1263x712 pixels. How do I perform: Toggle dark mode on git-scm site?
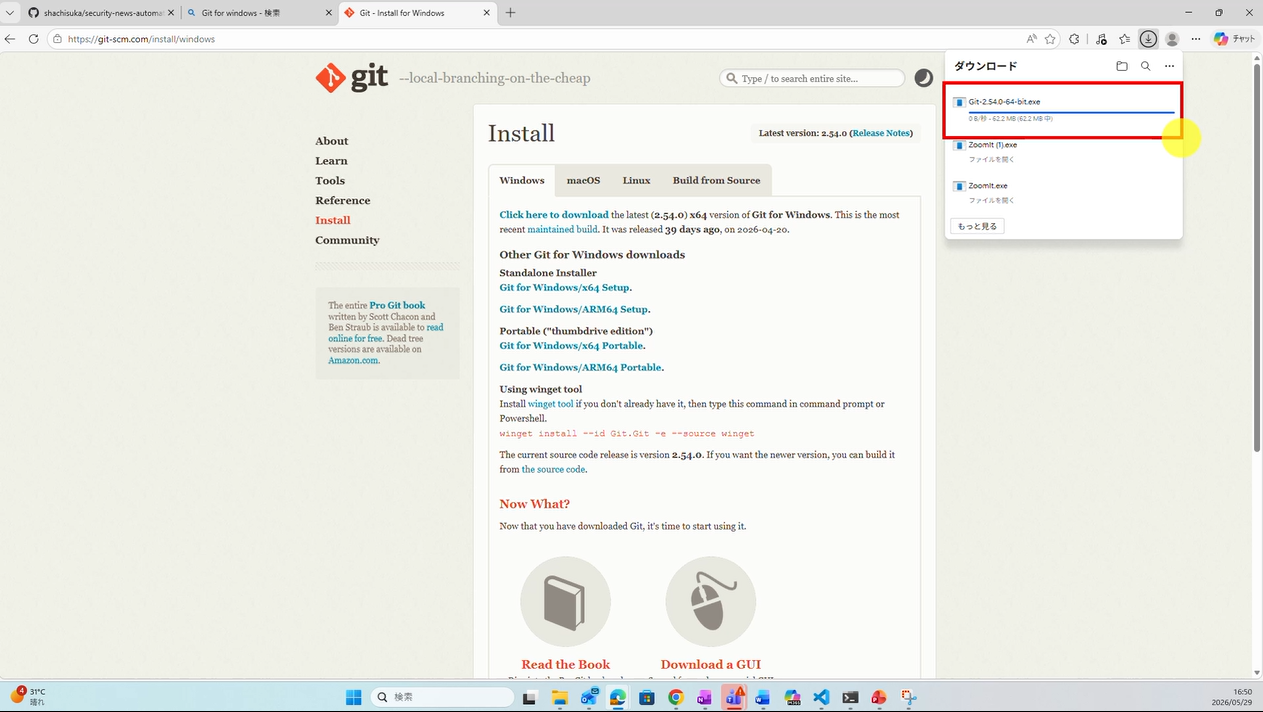[x=924, y=78]
